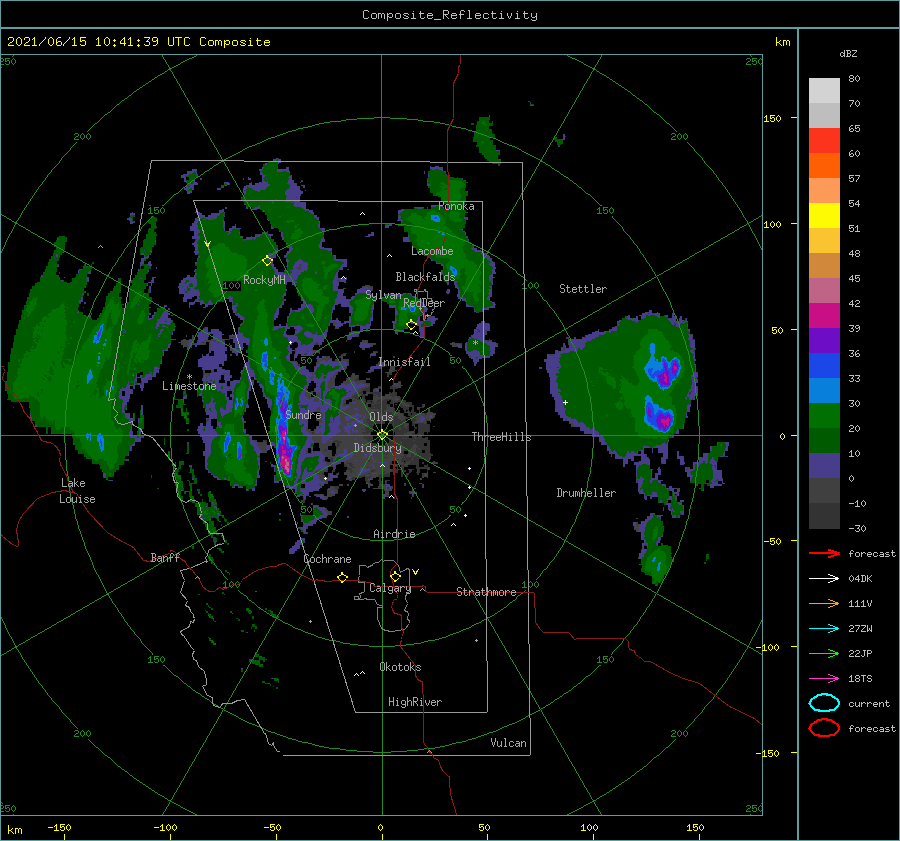This screenshot has width=900, height=841.
Task: Click the Banff label
Action: tap(165, 557)
